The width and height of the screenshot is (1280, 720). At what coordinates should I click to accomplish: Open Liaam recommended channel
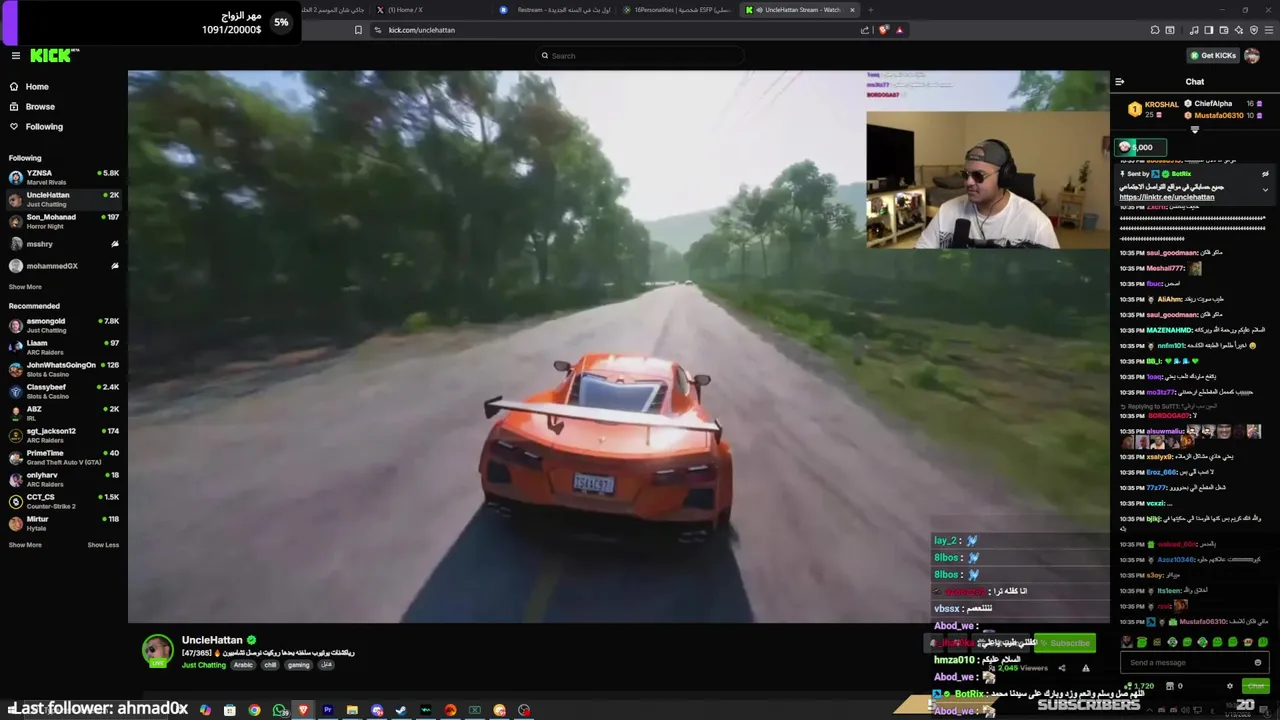tap(64, 347)
